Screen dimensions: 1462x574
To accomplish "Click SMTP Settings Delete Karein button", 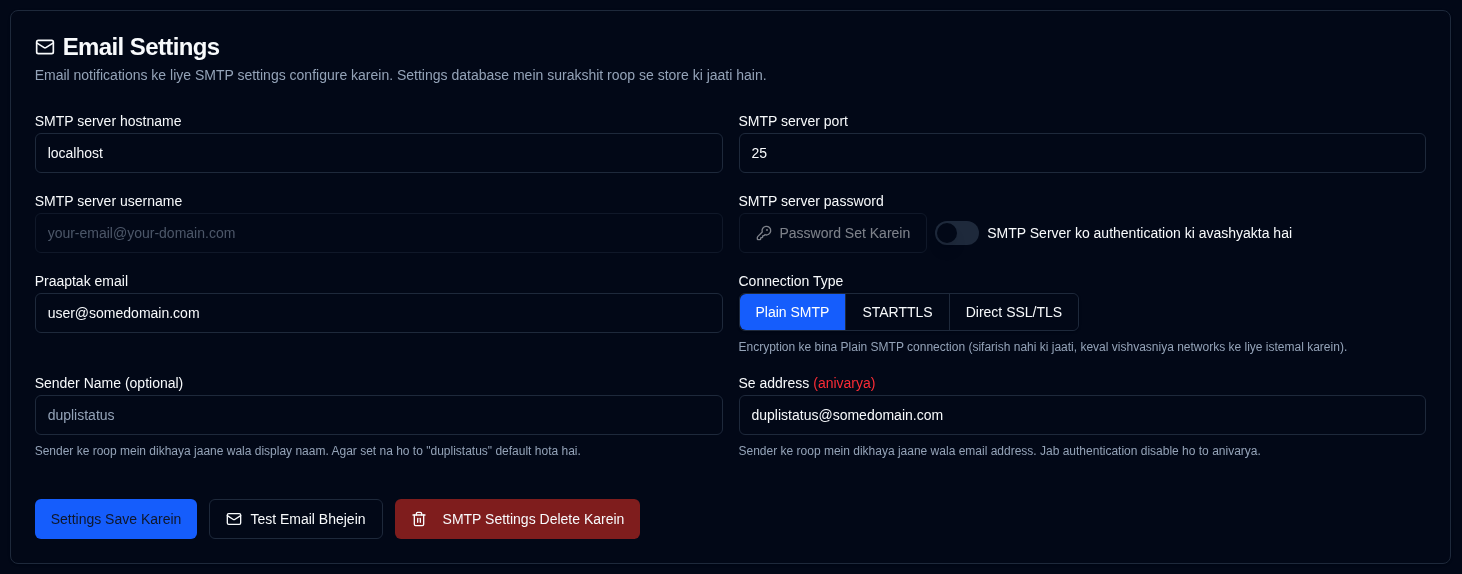I will tap(517, 519).
